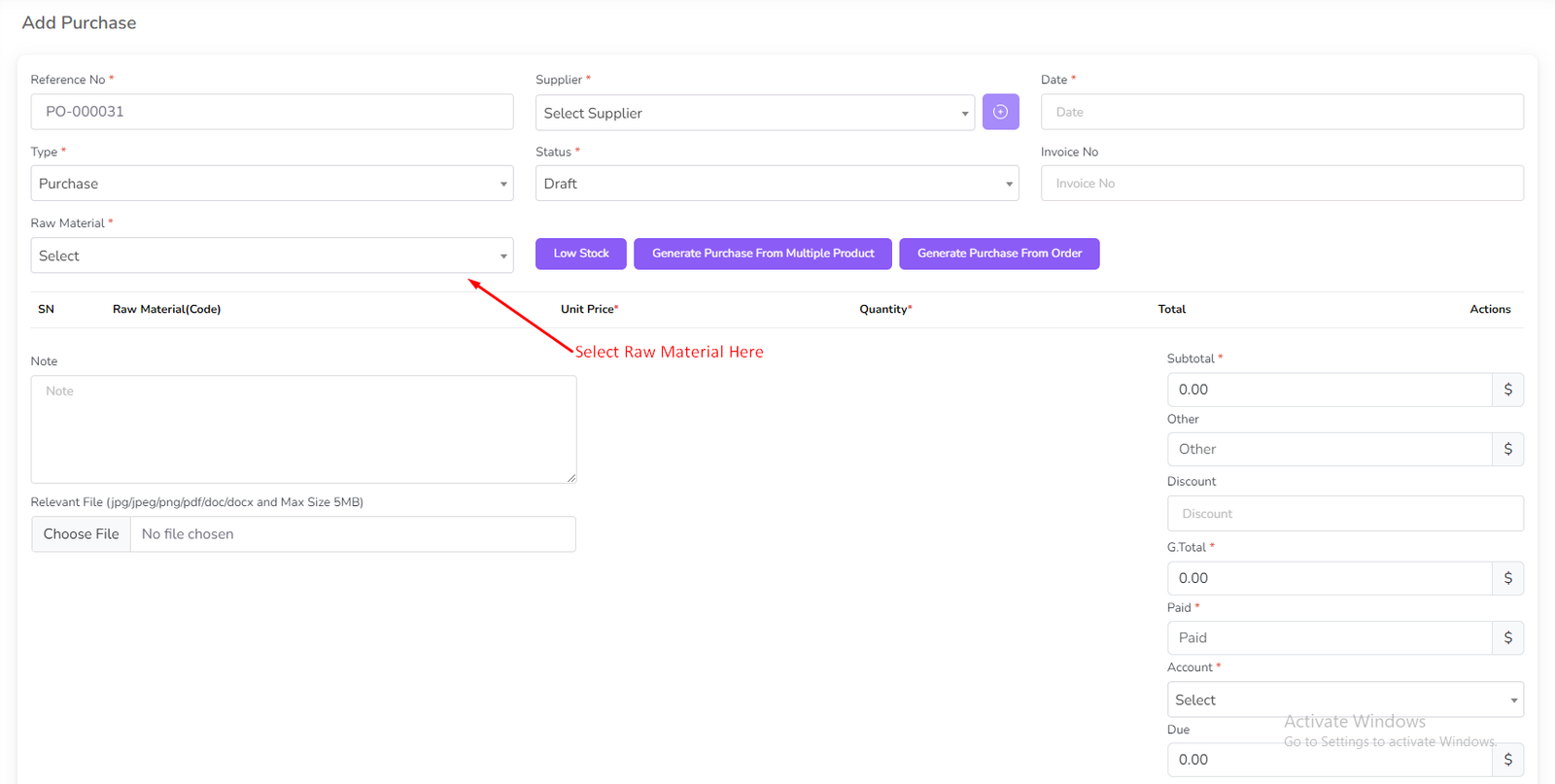Focus the Paid amount field

[1329, 638]
